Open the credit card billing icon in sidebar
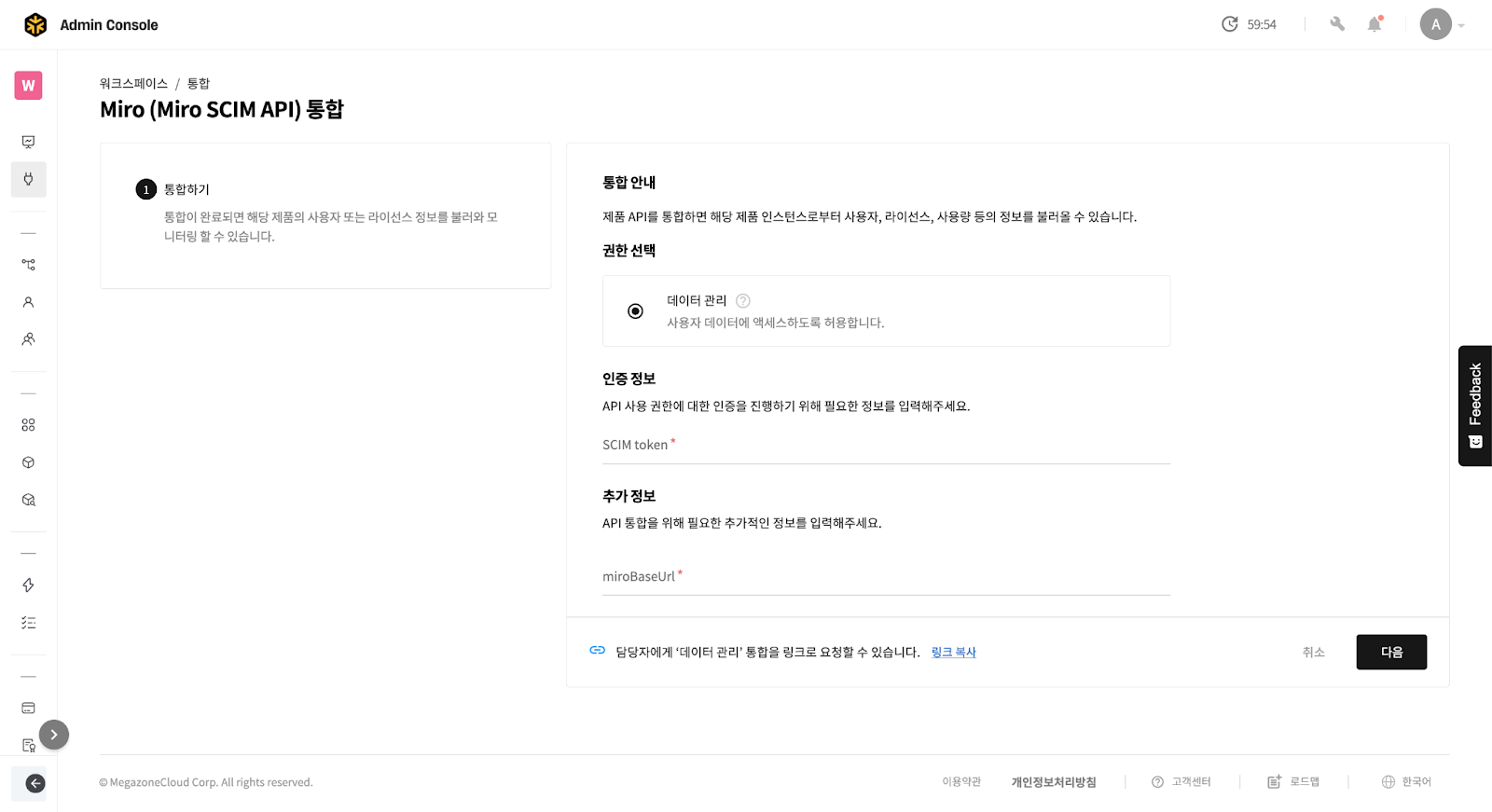 pyautogui.click(x=29, y=709)
